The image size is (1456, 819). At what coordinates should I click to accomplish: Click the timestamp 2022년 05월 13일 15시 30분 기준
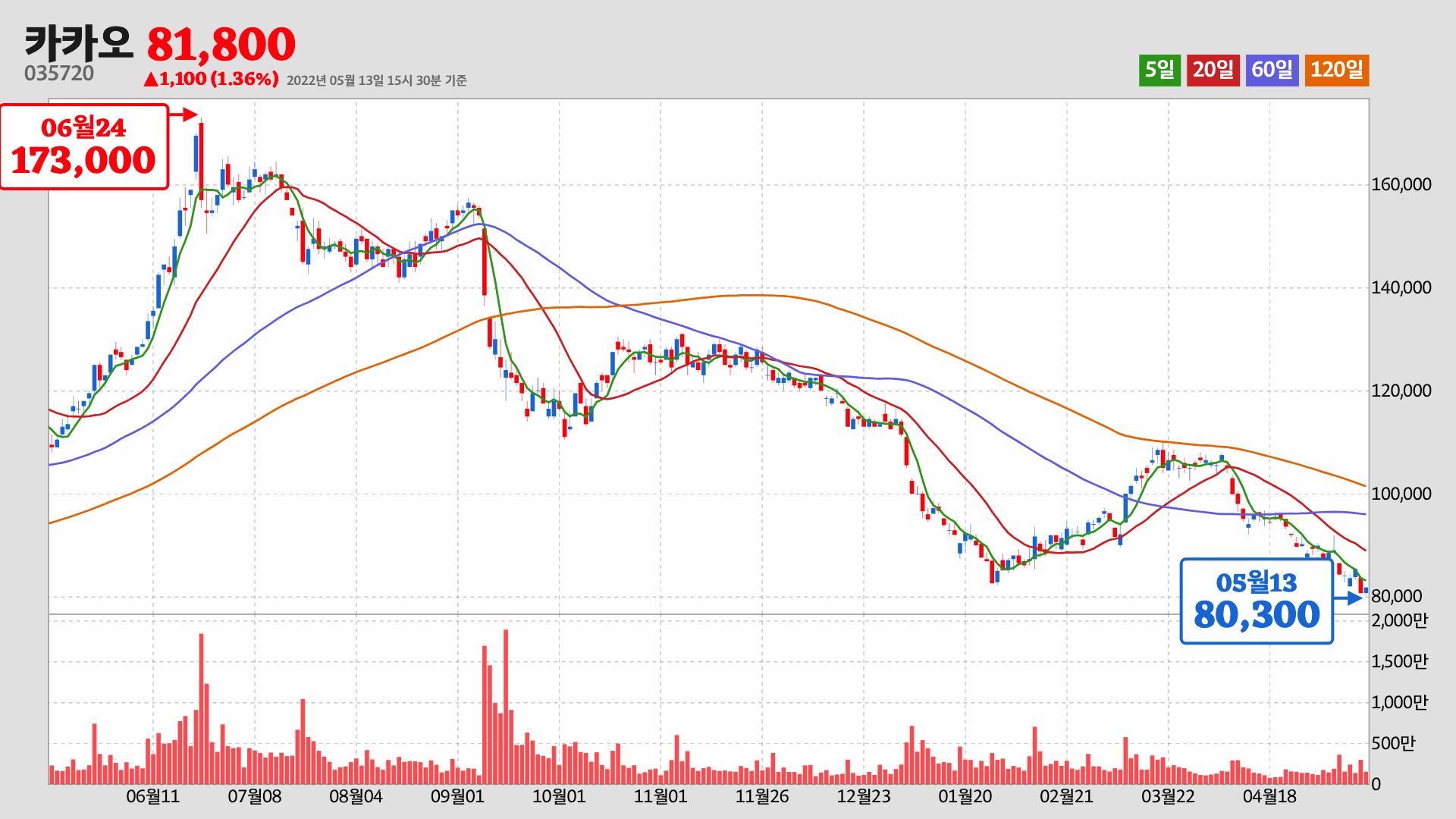tap(376, 80)
